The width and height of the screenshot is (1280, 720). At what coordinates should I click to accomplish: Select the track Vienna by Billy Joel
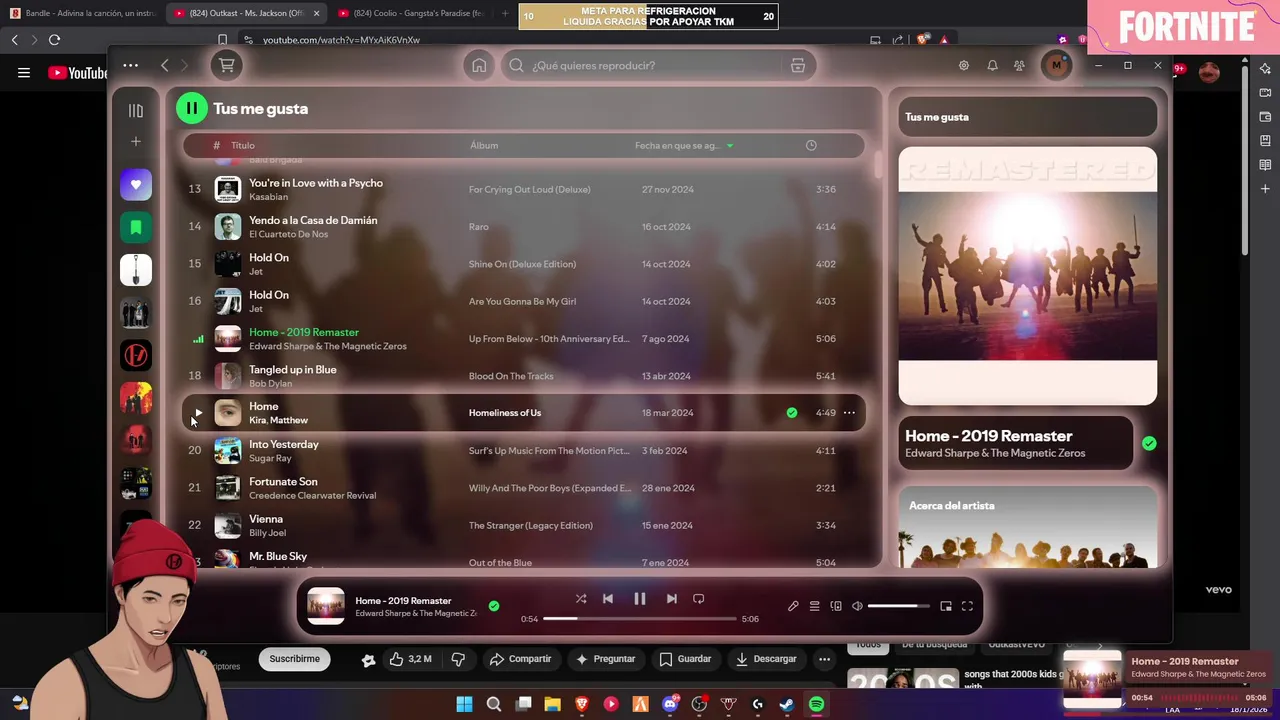(x=266, y=519)
